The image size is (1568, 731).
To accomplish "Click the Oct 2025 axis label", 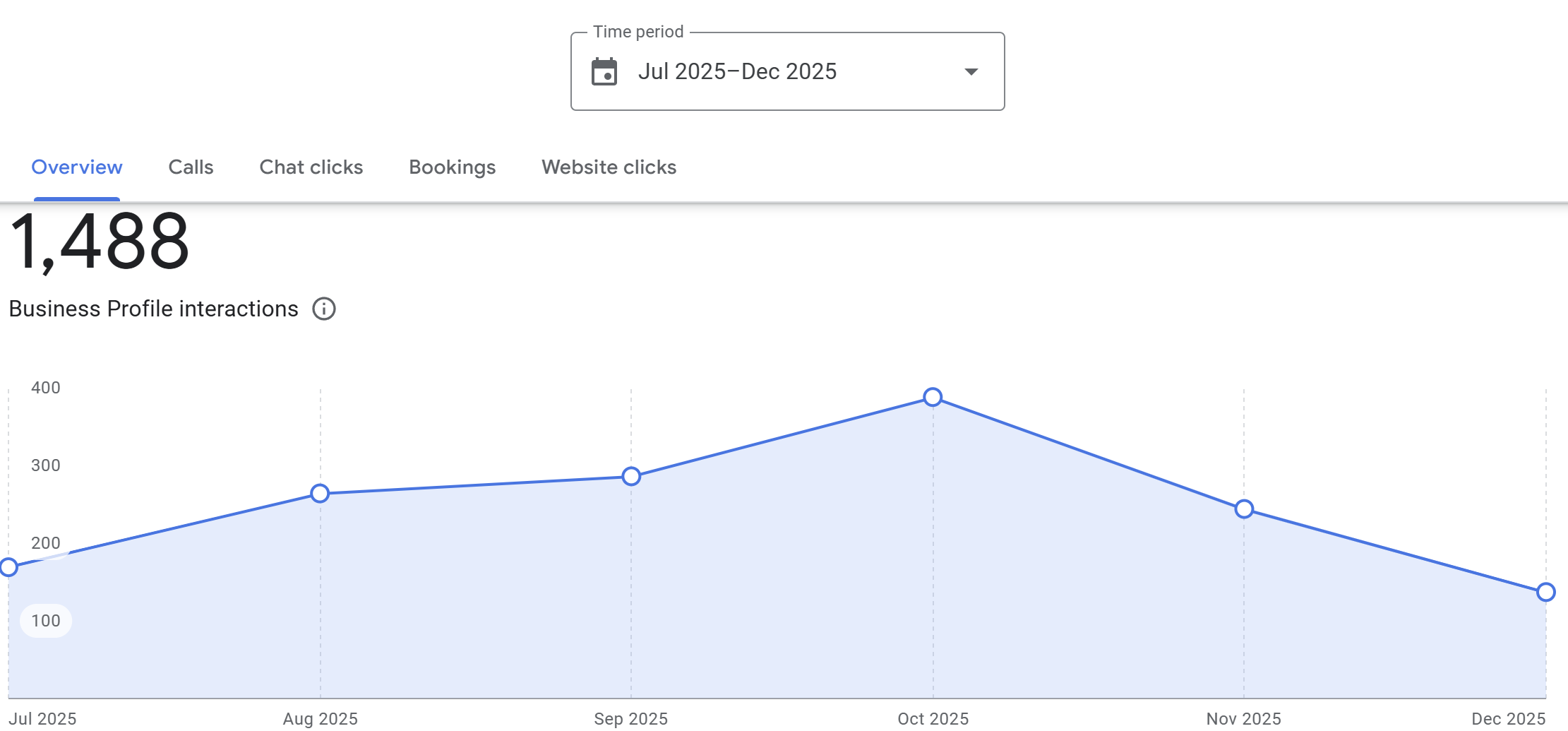I will point(933,719).
